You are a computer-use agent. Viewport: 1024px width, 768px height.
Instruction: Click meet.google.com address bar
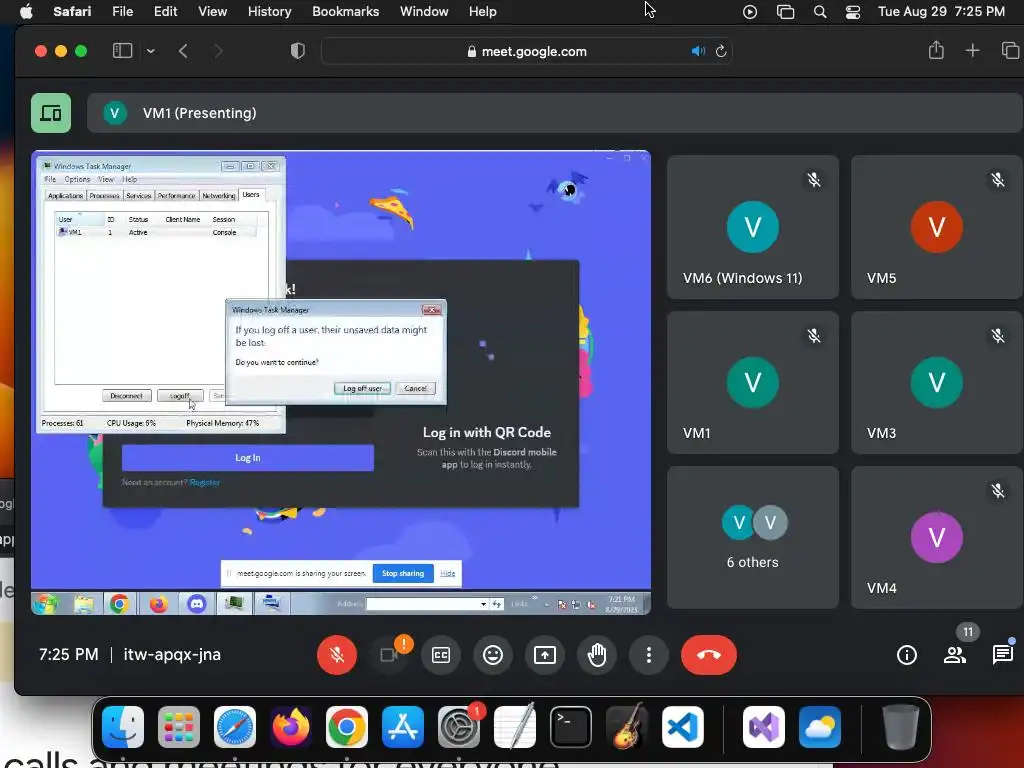click(527, 51)
